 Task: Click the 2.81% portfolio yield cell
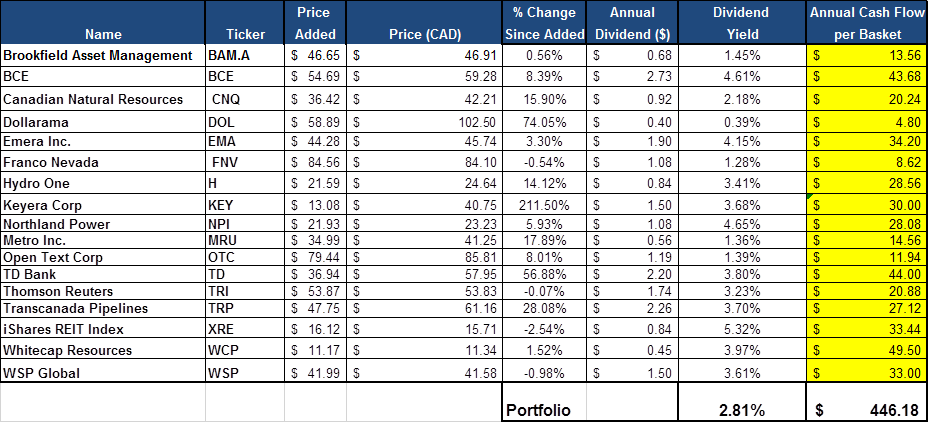click(742, 402)
